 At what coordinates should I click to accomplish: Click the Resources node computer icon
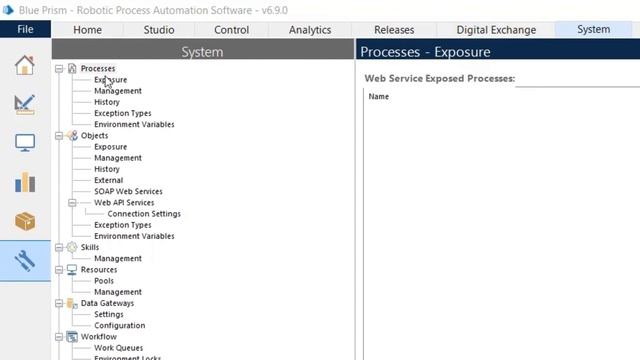click(72, 269)
